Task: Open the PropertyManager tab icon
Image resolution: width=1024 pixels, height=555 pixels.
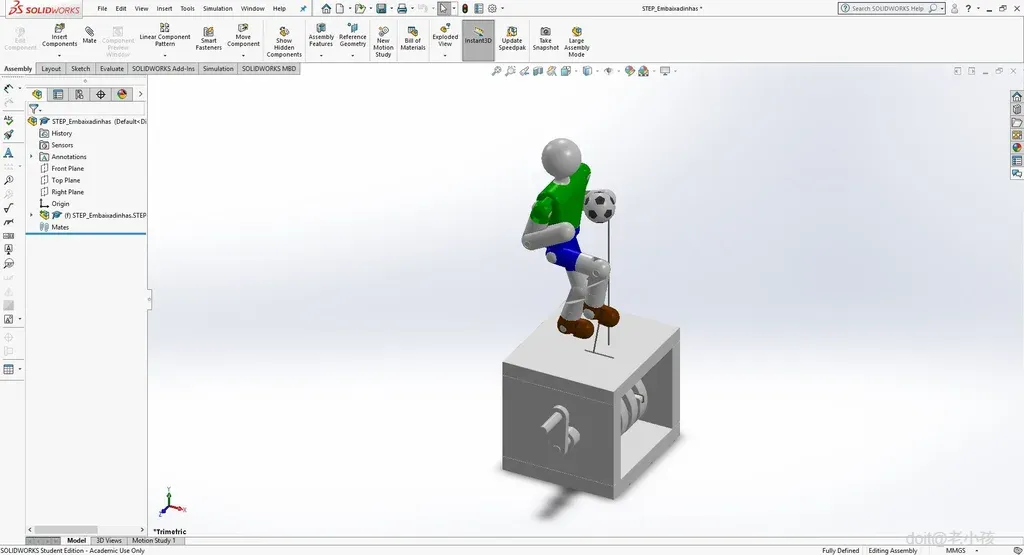Action: pyautogui.click(x=58, y=94)
